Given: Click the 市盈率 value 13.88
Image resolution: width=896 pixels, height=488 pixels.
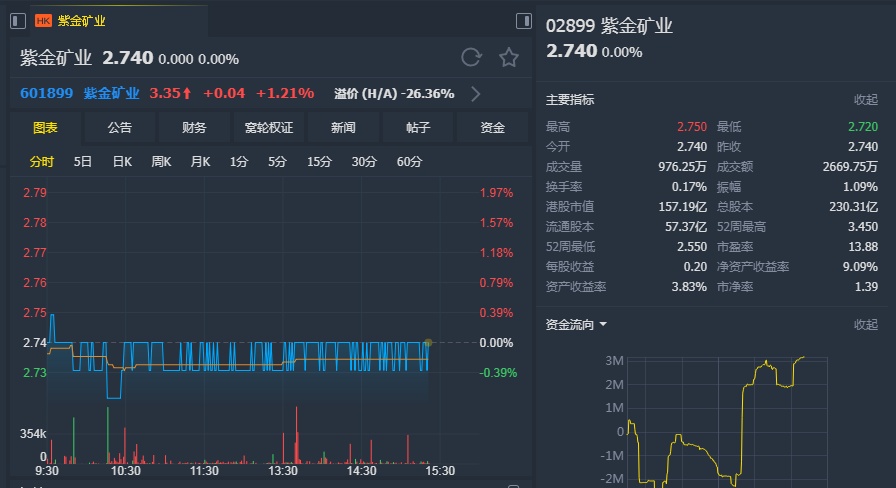Looking at the screenshot, I should 863,247.
